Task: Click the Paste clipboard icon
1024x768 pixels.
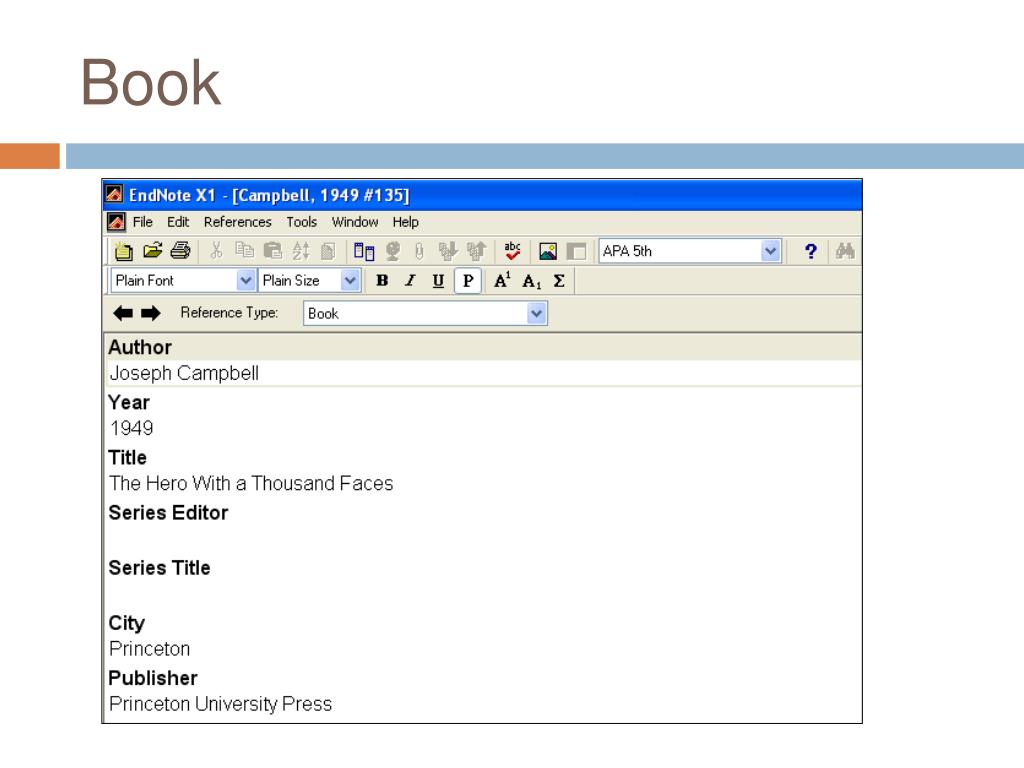Action: 272,251
